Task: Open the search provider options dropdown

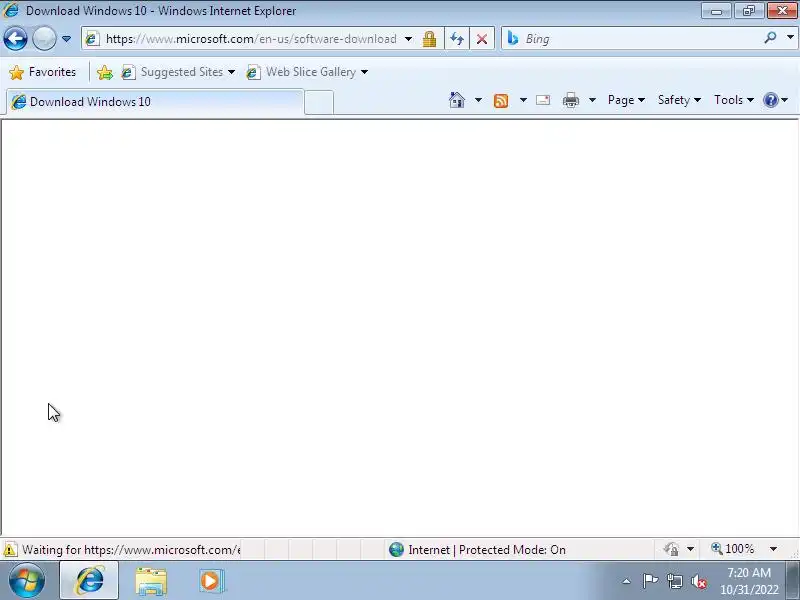Action: coord(790,38)
